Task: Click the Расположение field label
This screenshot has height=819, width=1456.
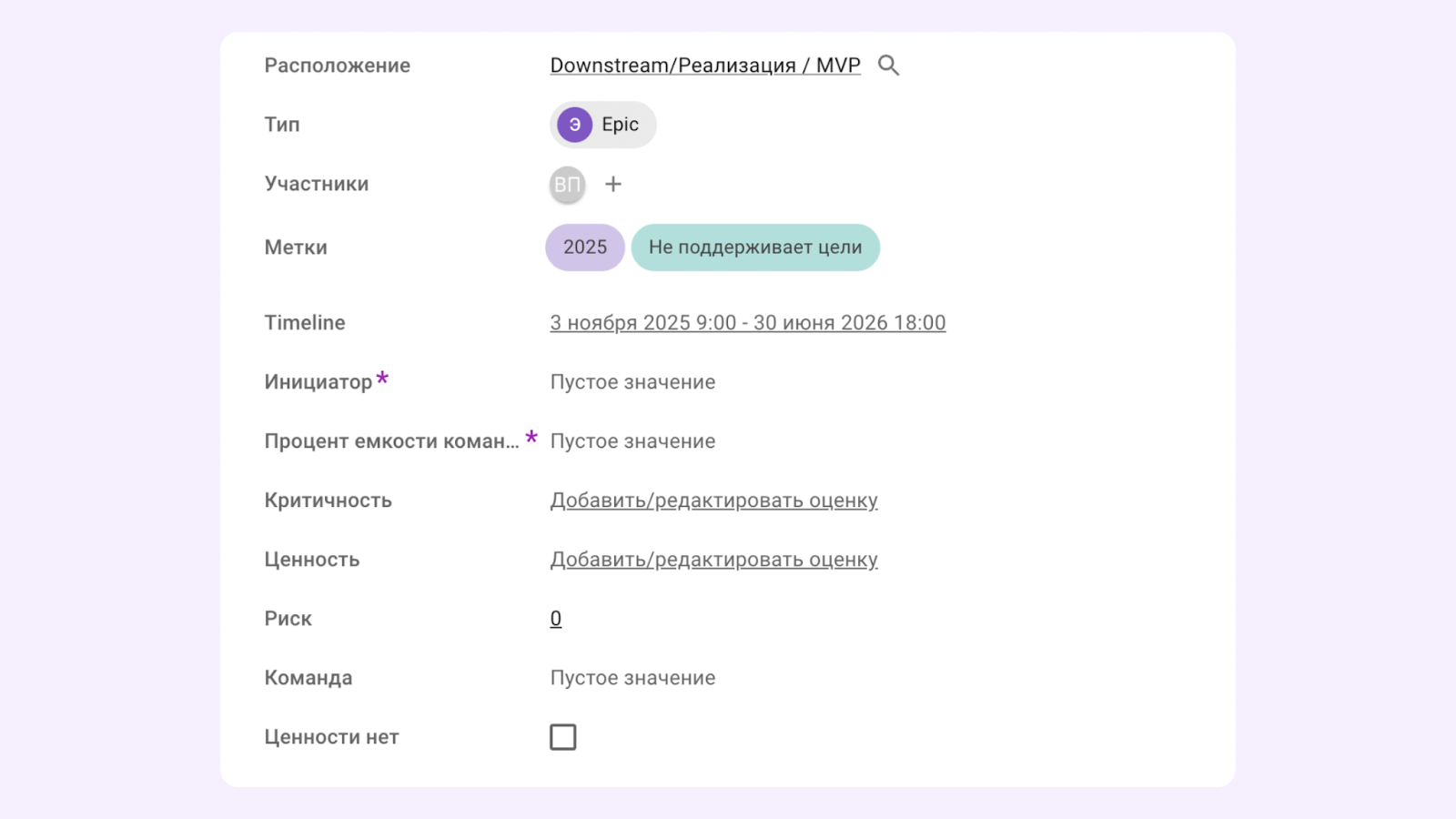Action: [337, 65]
